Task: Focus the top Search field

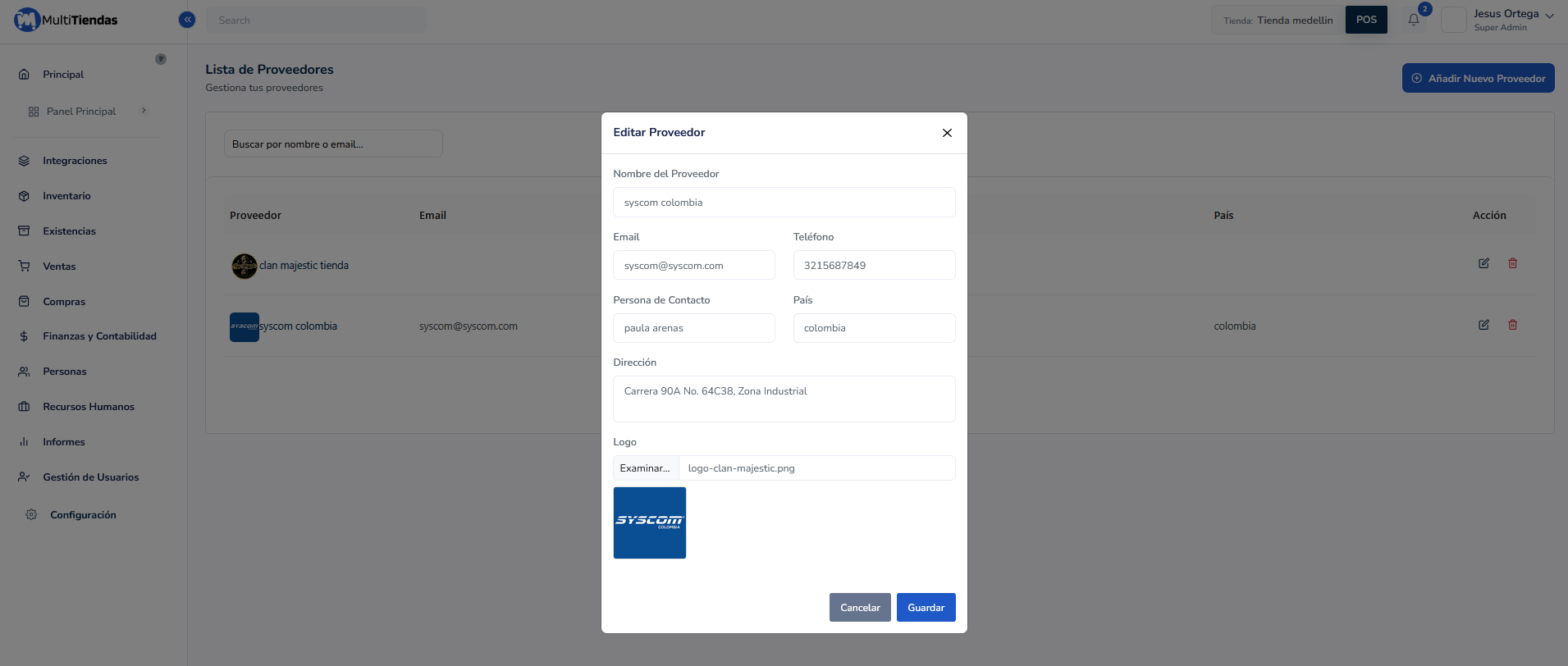Action: coord(316,21)
